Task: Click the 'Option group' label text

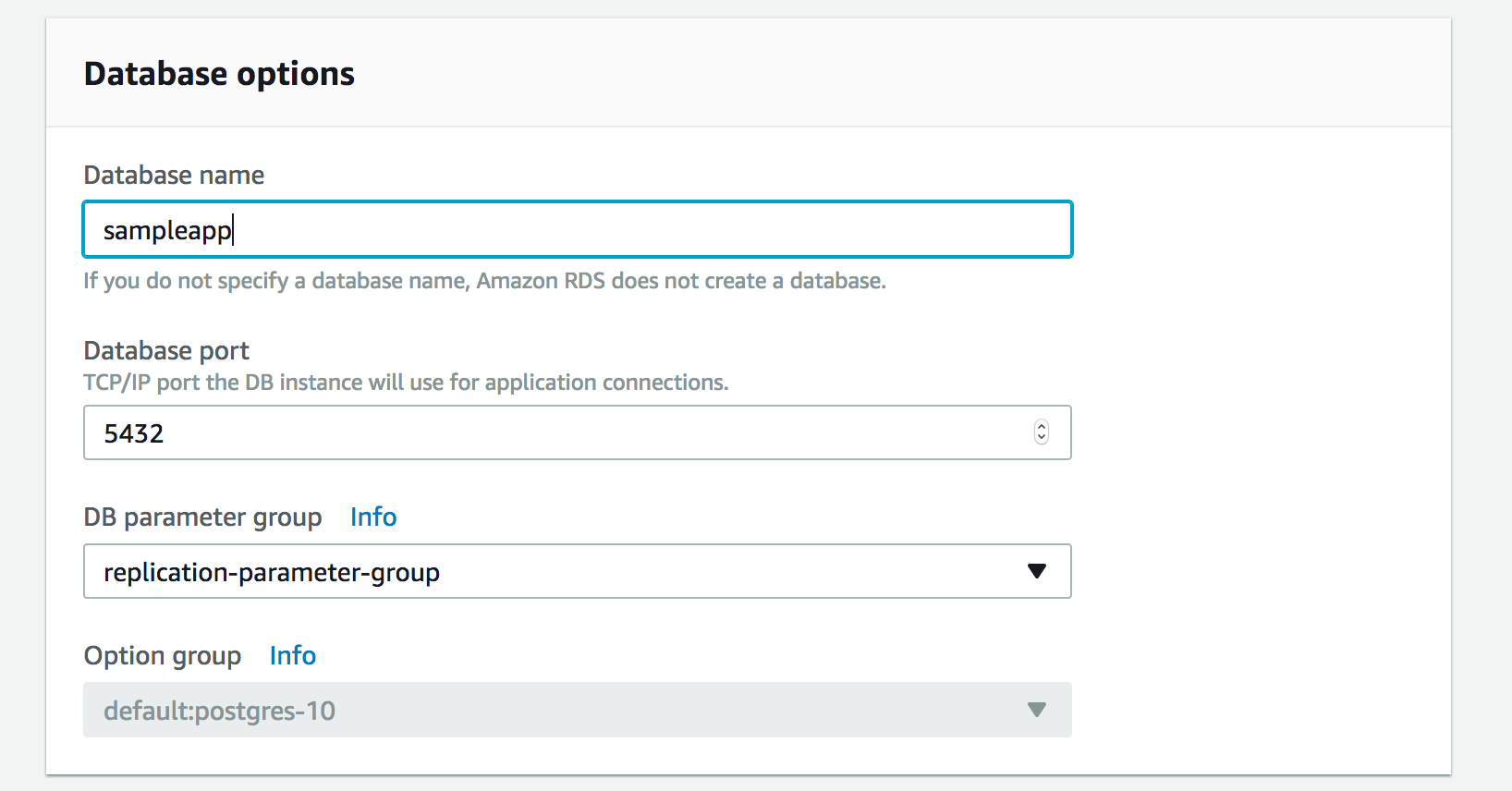Action: [x=163, y=656]
